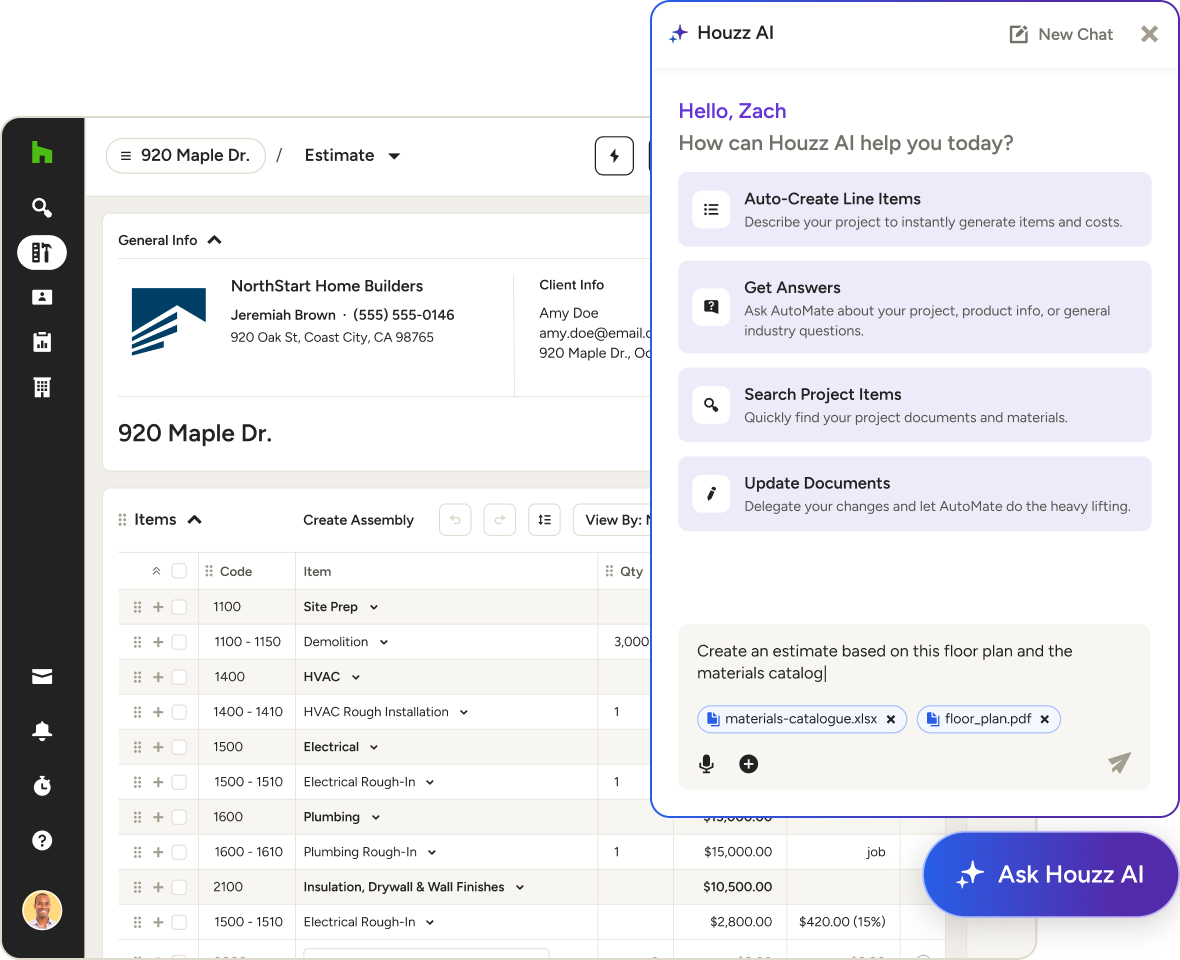The width and height of the screenshot is (1180, 960).
Task: Toggle the select-all checkbox in table header
Action: [x=179, y=571]
